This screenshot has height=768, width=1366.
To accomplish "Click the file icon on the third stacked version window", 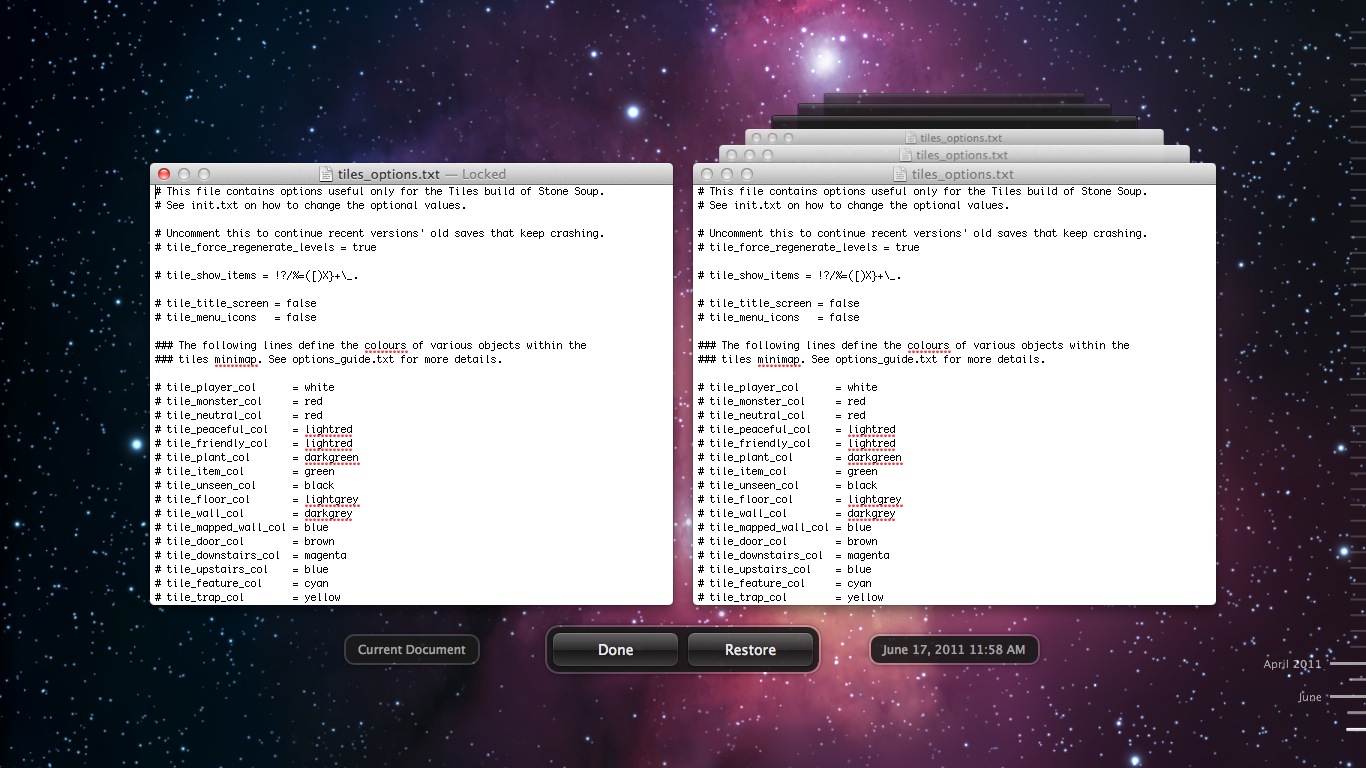I will point(910,138).
